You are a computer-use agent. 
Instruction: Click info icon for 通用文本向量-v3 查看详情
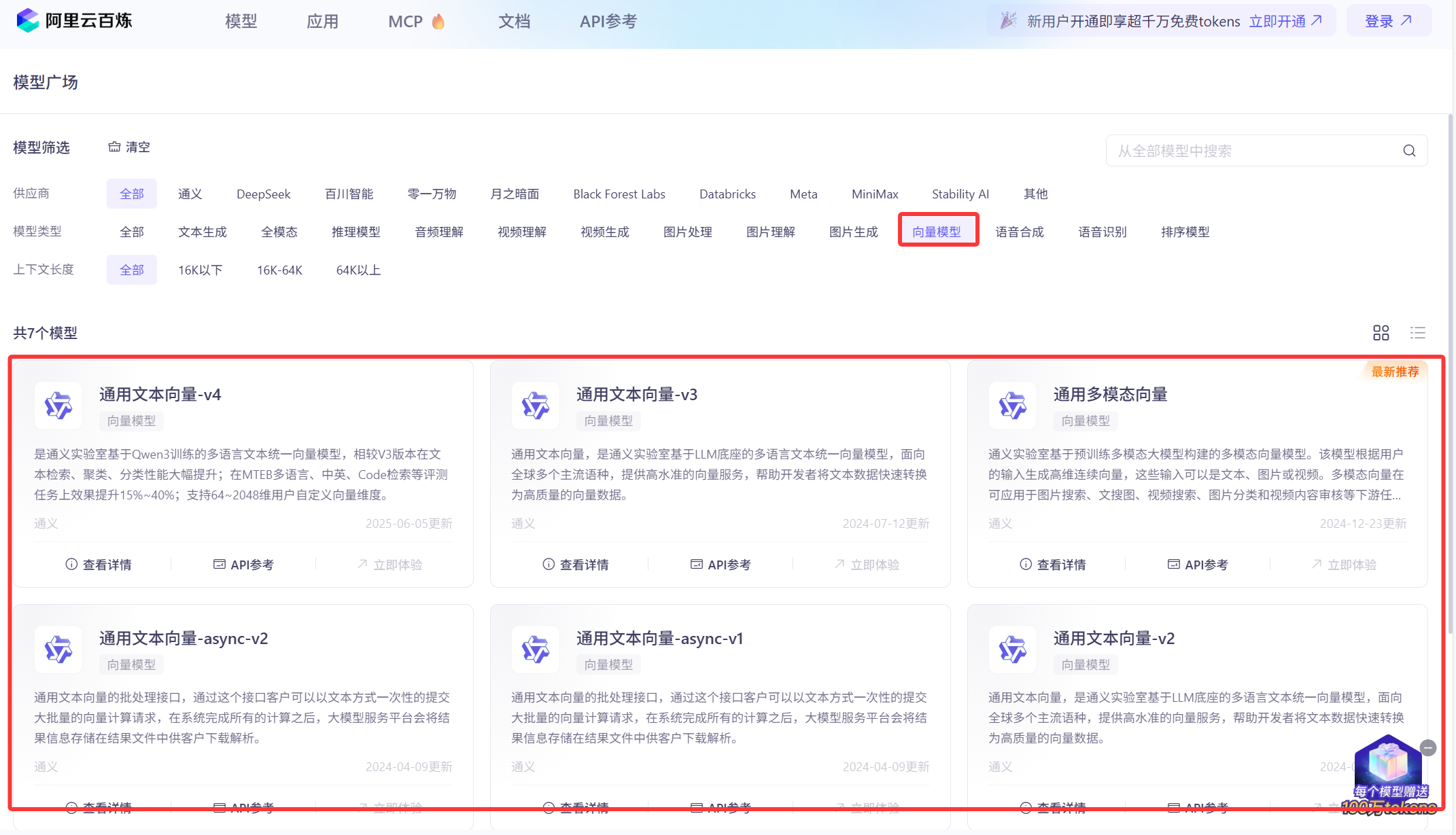549,564
